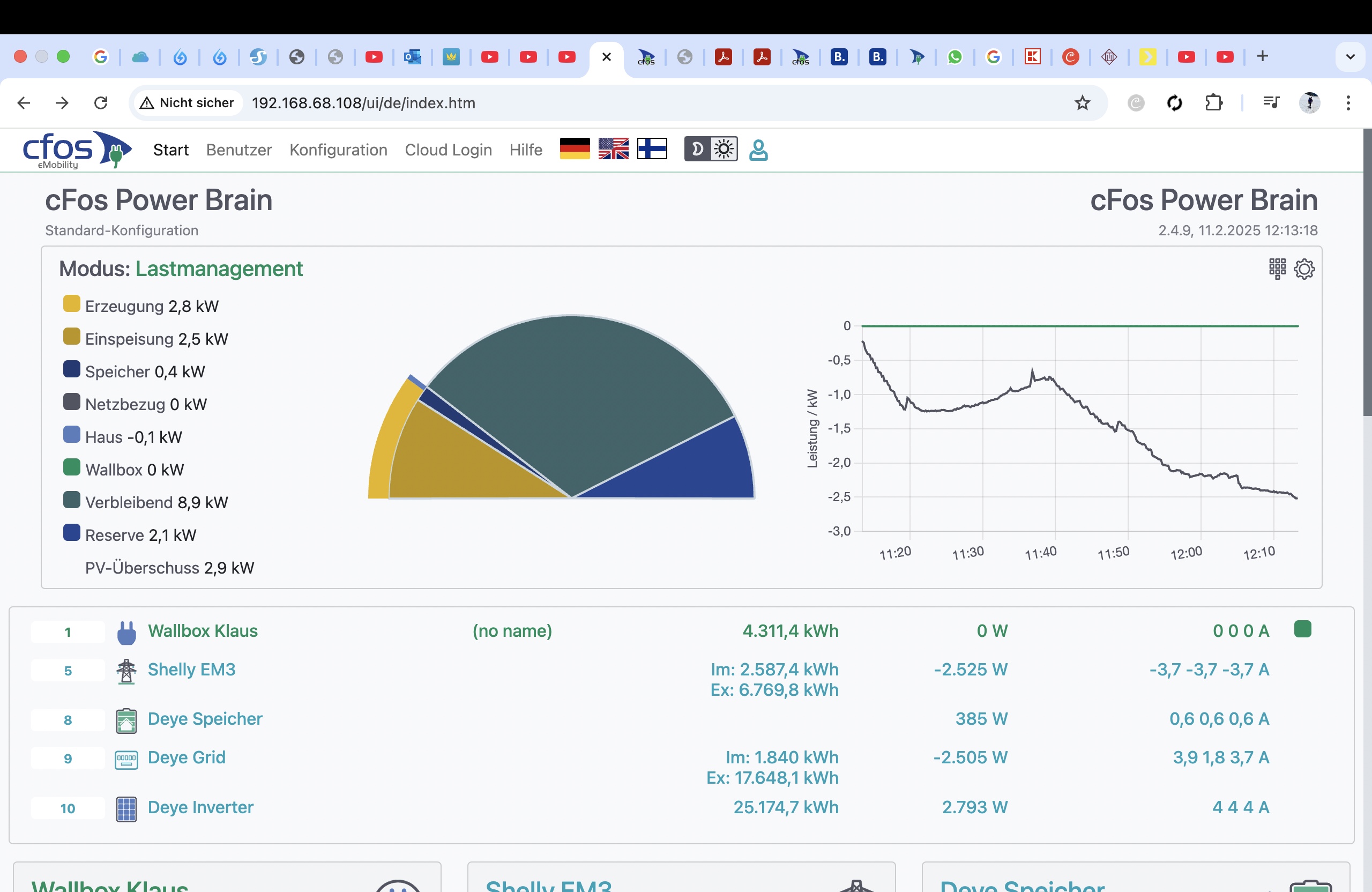Click the page vertical scrollbar
The width and height of the screenshot is (1372, 892).
pyautogui.click(x=1367, y=273)
